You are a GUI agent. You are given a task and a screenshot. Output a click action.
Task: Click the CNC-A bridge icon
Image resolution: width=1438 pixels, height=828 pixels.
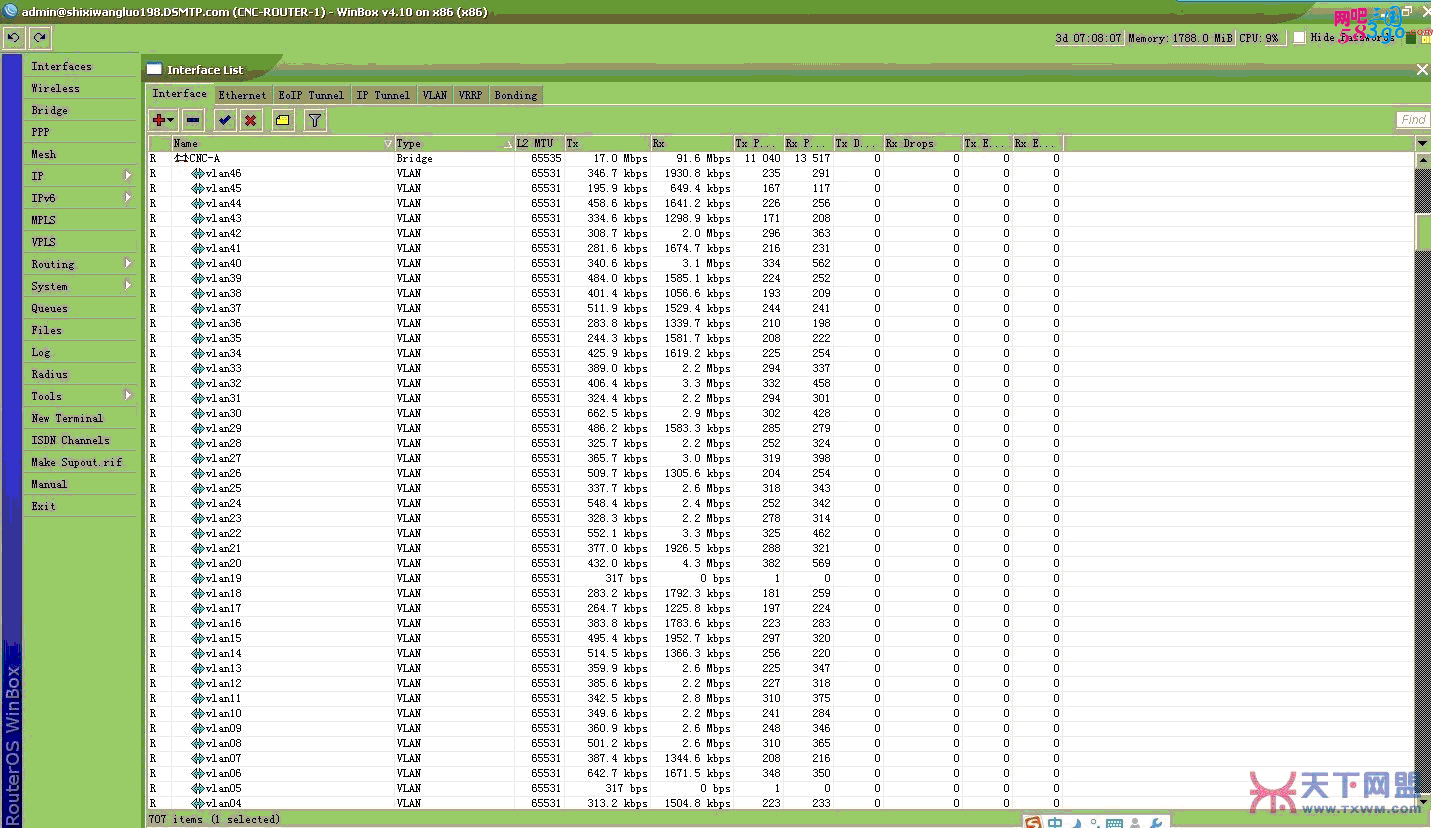[181, 158]
